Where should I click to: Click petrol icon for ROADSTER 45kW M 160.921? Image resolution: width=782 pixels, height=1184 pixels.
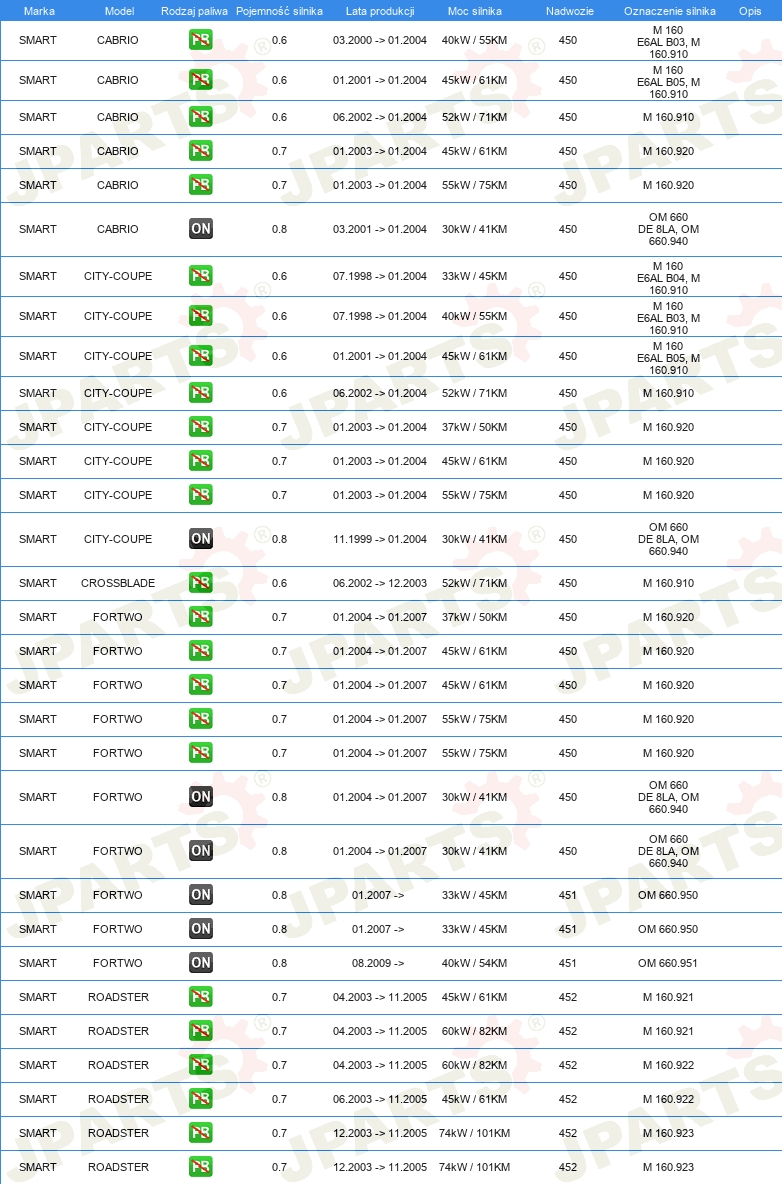pyautogui.click(x=201, y=997)
